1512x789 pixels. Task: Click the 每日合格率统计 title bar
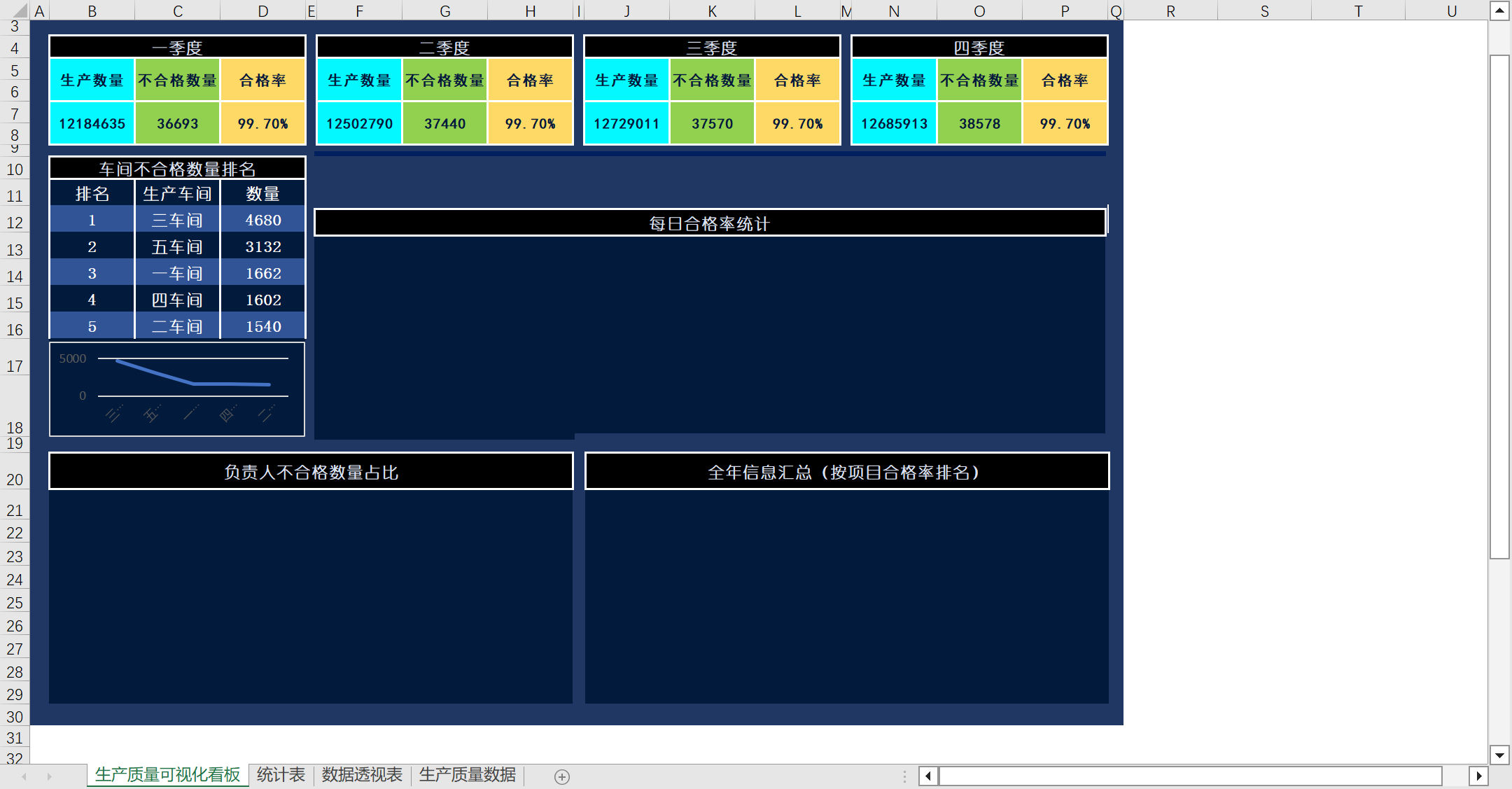point(709,223)
